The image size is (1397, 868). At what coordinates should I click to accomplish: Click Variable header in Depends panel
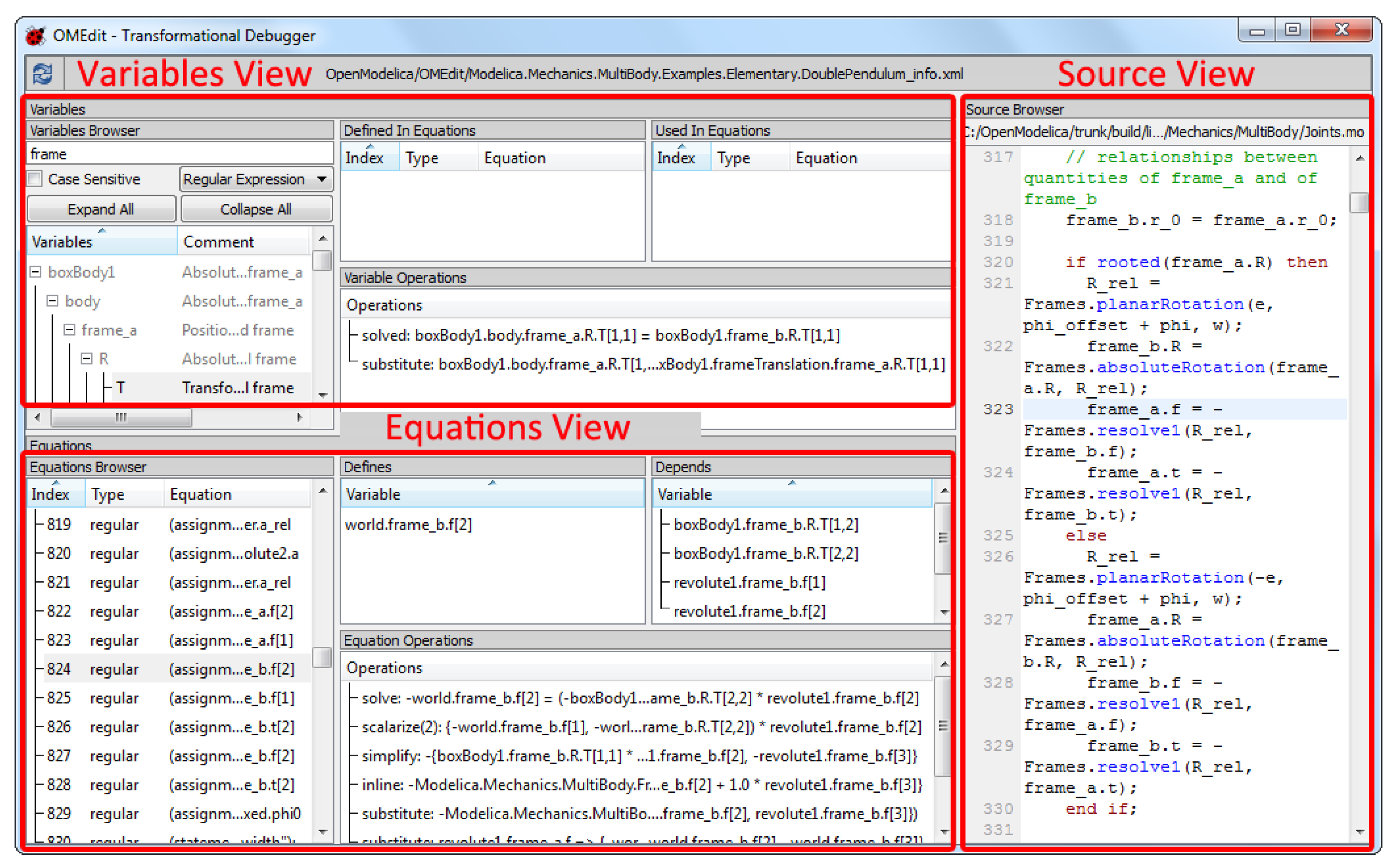coord(792,494)
